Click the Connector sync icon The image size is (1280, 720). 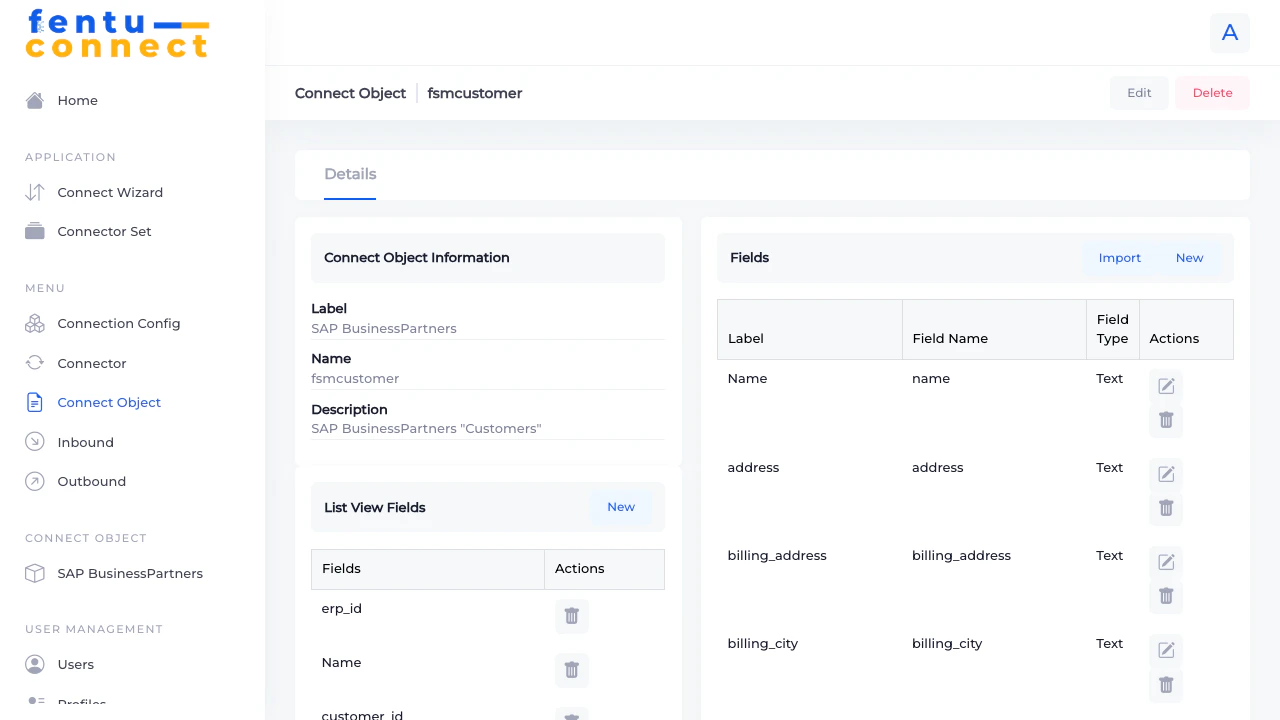[x=35, y=363]
